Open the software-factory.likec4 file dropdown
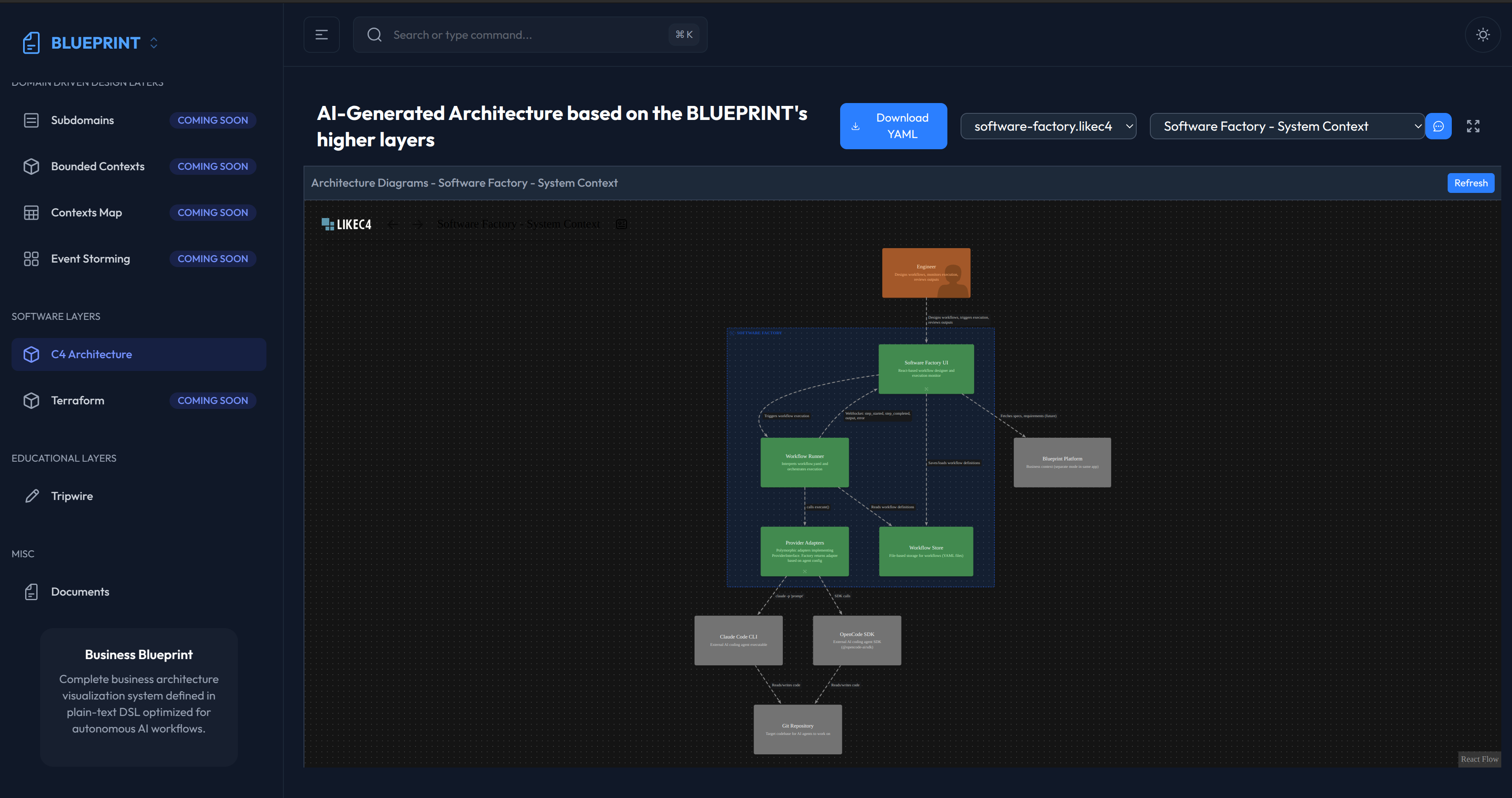This screenshot has width=1512, height=798. (1048, 126)
